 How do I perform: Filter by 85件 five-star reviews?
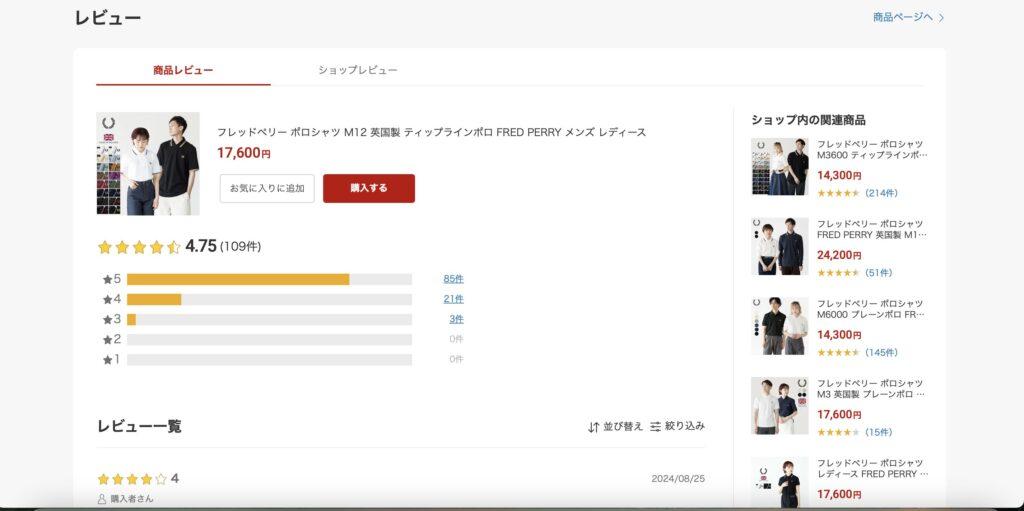tap(453, 279)
